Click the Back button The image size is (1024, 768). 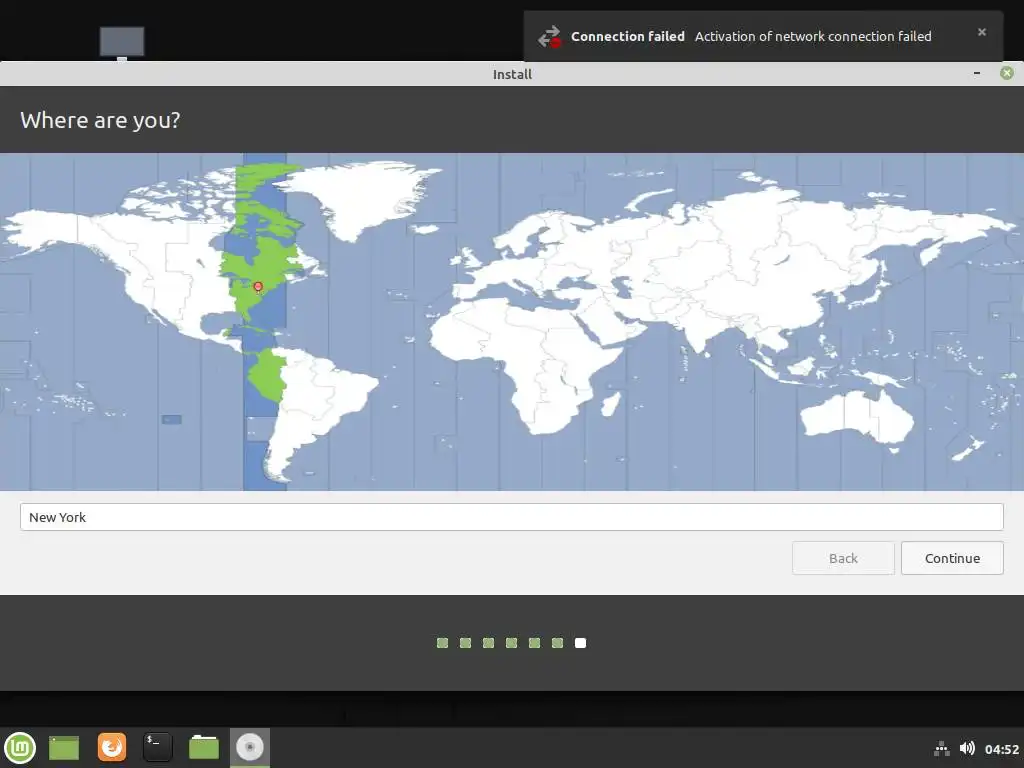pyautogui.click(x=843, y=558)
